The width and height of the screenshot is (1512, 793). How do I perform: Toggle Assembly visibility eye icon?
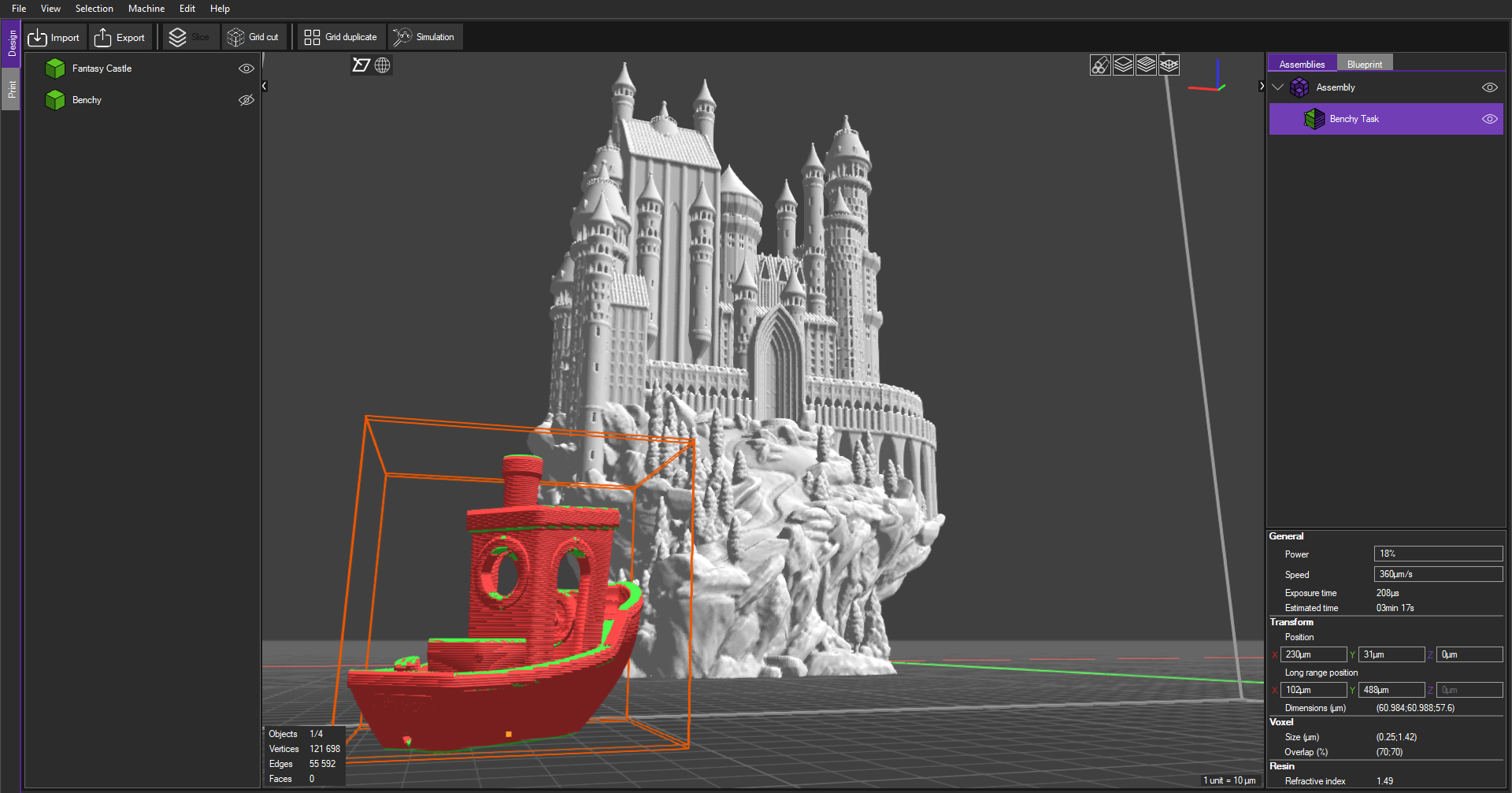(x=1490, y=87)
